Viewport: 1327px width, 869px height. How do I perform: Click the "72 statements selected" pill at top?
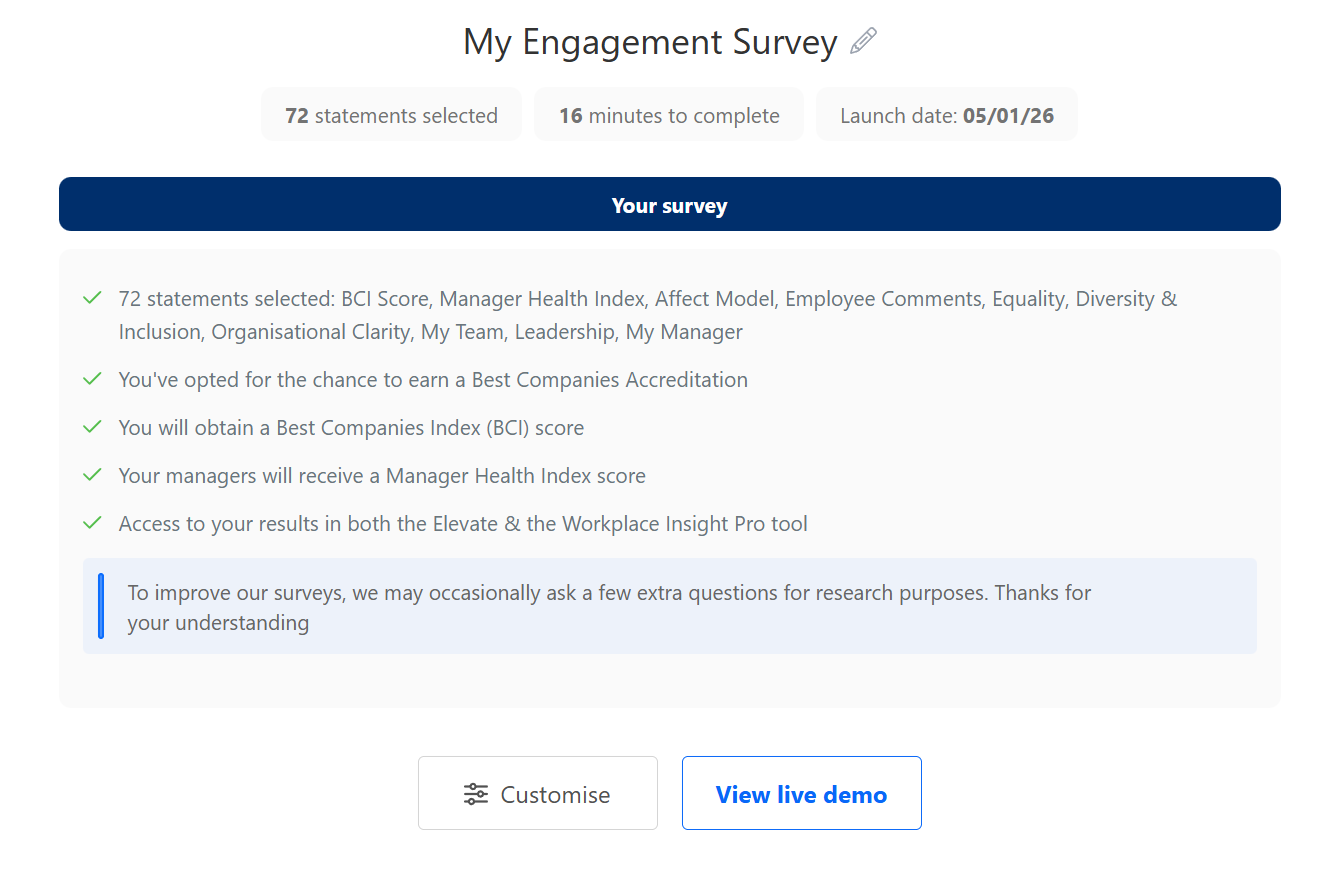(x=391, y=115)
